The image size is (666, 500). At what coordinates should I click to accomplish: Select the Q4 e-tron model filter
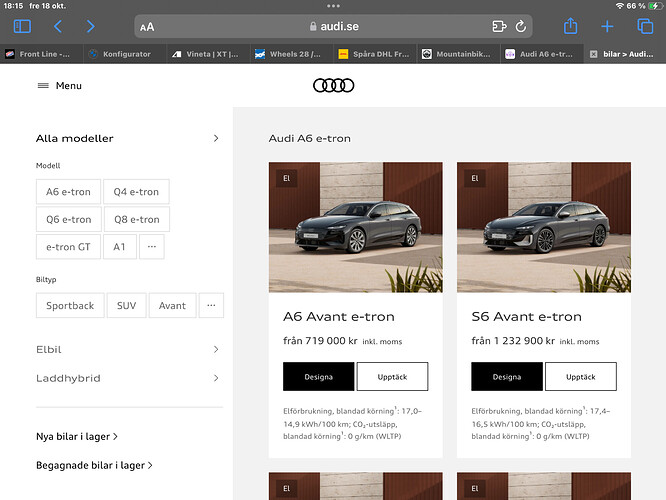click(136, 192)
